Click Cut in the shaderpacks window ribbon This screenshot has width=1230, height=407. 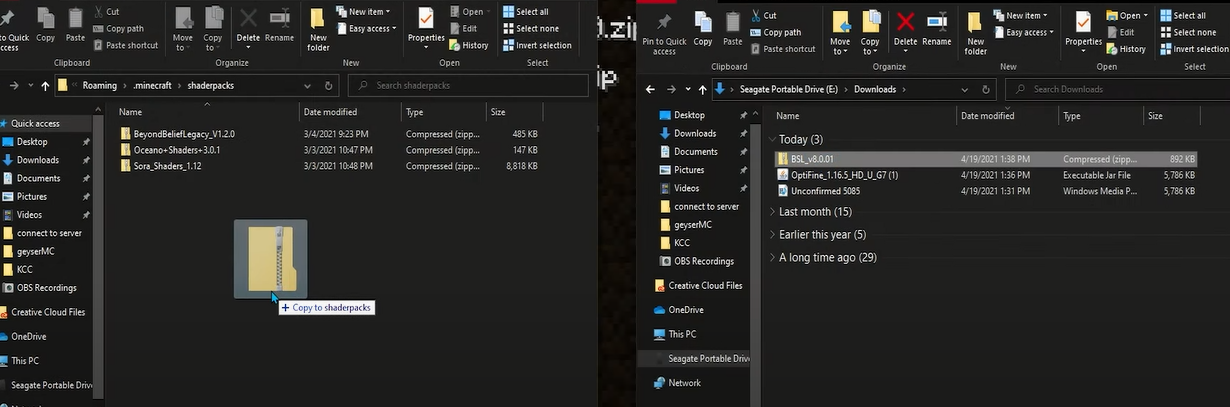click(105, 11)
